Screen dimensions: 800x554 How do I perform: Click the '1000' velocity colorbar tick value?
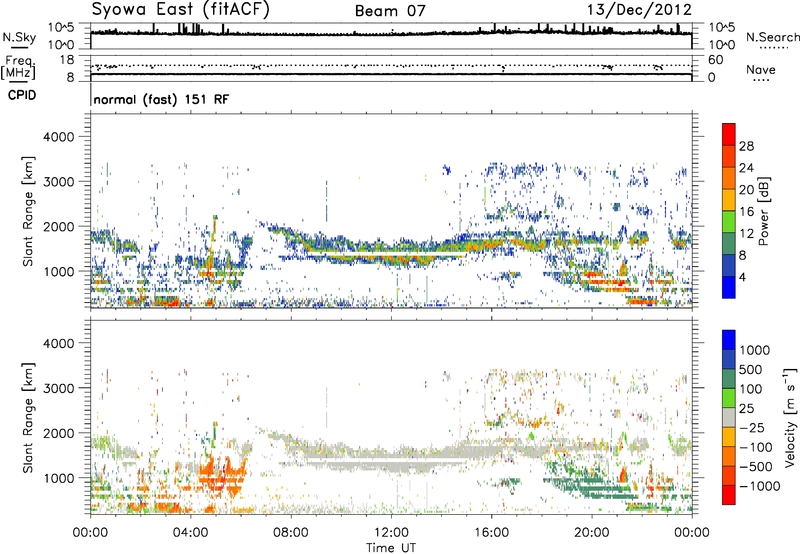coord(755,350)
